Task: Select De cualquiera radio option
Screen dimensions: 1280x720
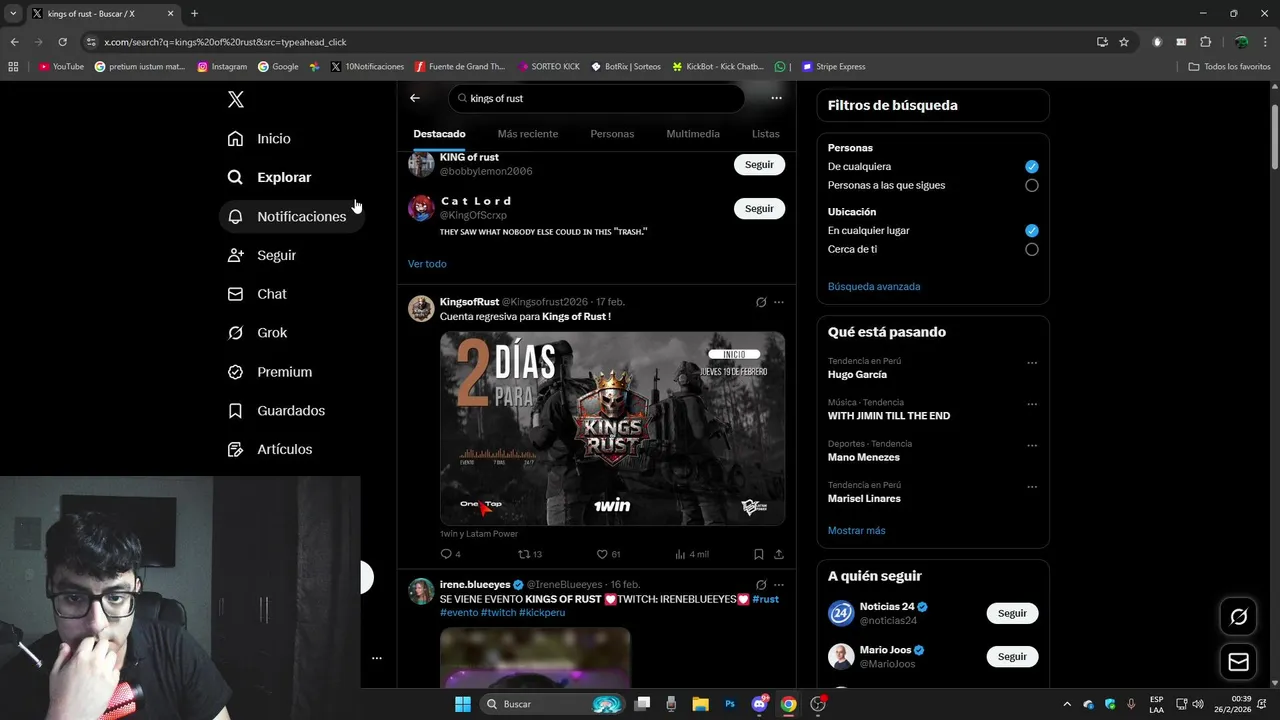Action: tap(1031, 167)
